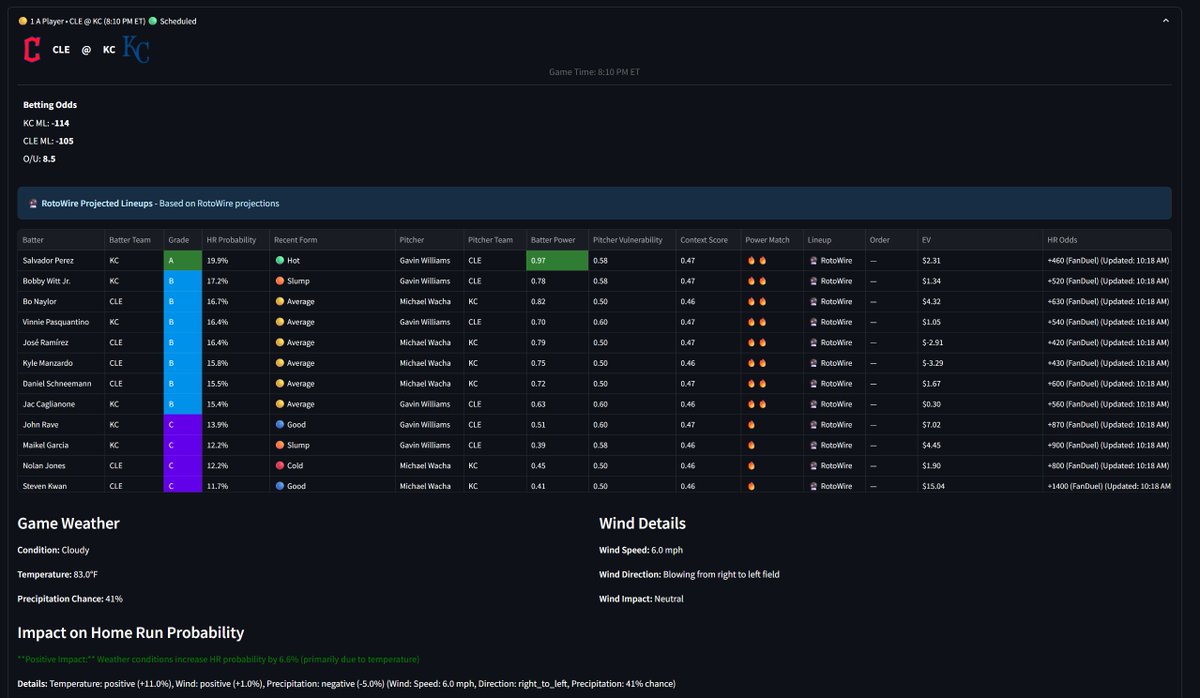
Task: Click flame Power Match icons for Salvador Perez
Action: click(757, 260)
